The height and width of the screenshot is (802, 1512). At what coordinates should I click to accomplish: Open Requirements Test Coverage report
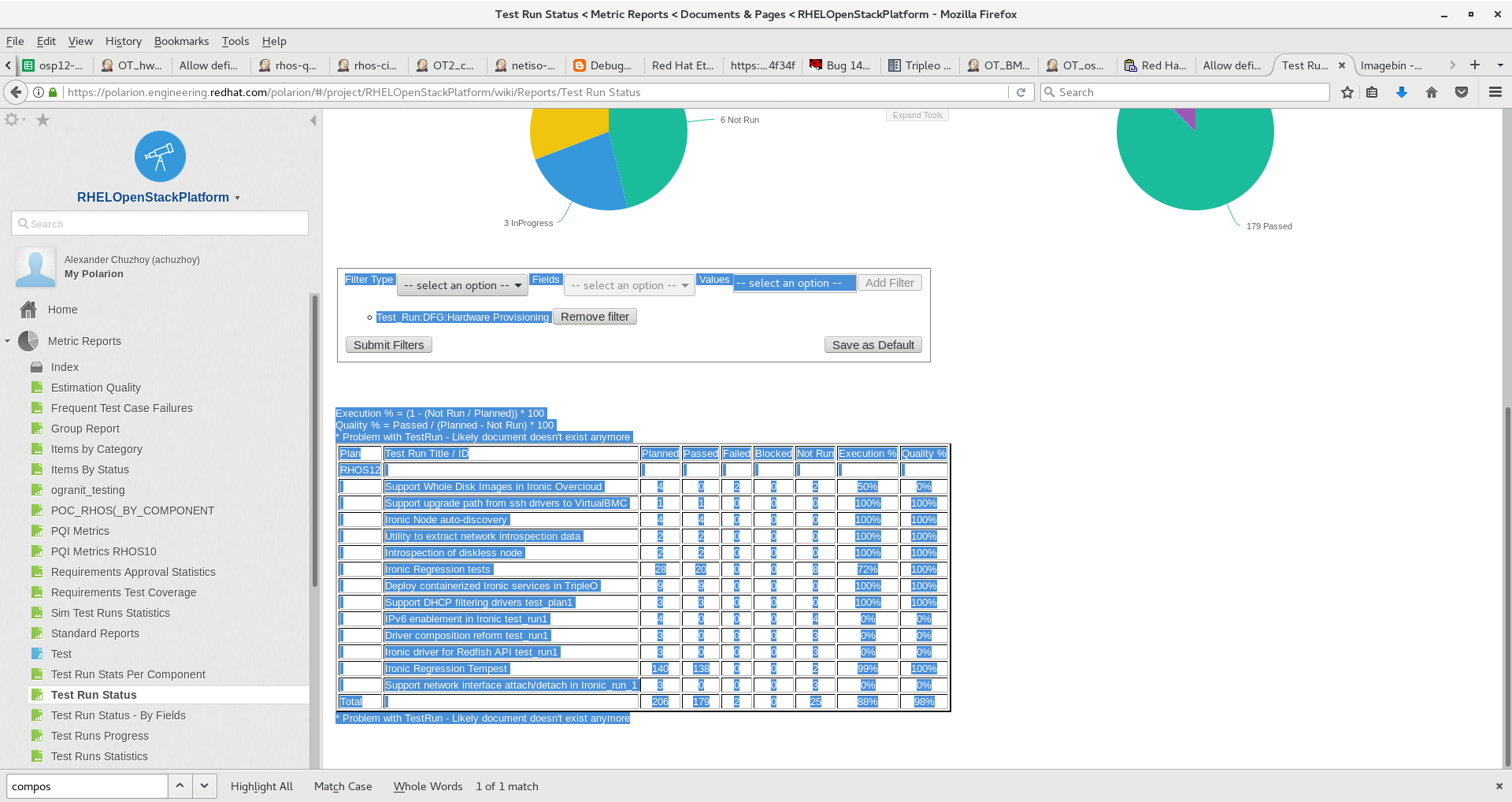pos(124,592)
